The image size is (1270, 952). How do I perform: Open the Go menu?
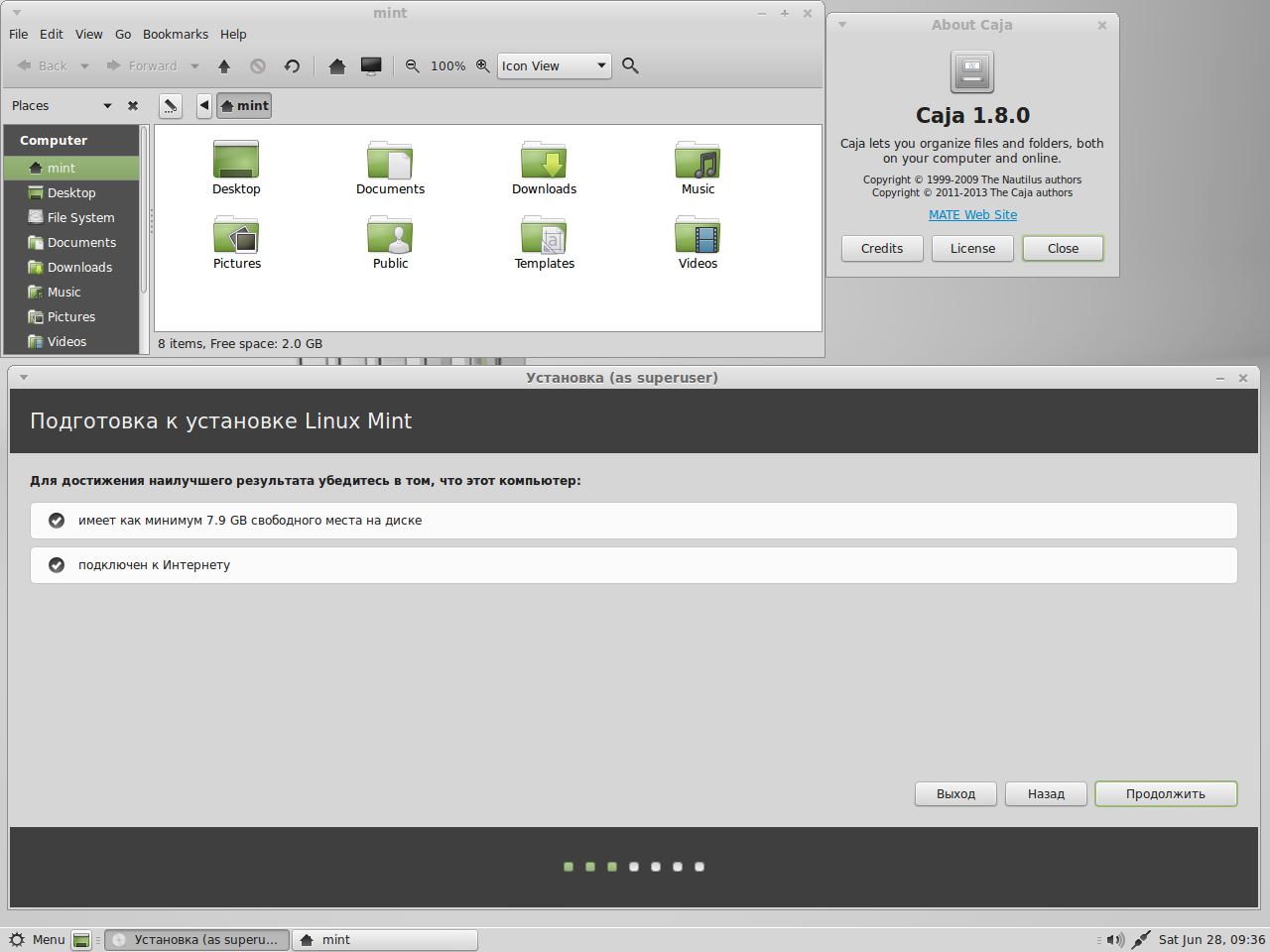pos(123,34)
